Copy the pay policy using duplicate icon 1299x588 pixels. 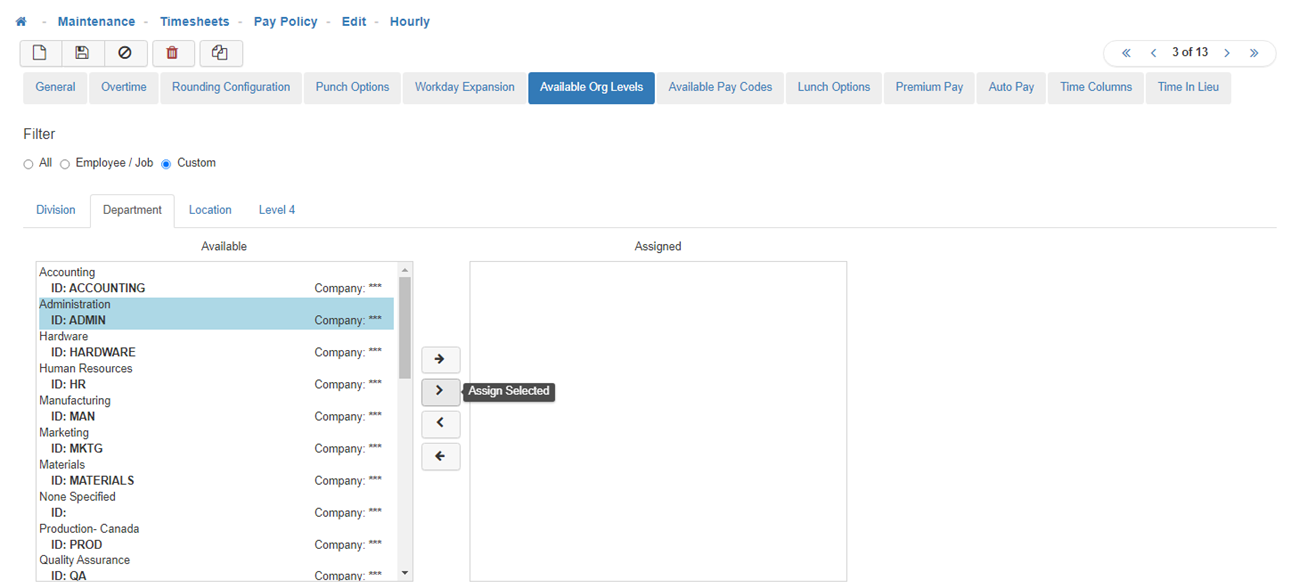220,53
